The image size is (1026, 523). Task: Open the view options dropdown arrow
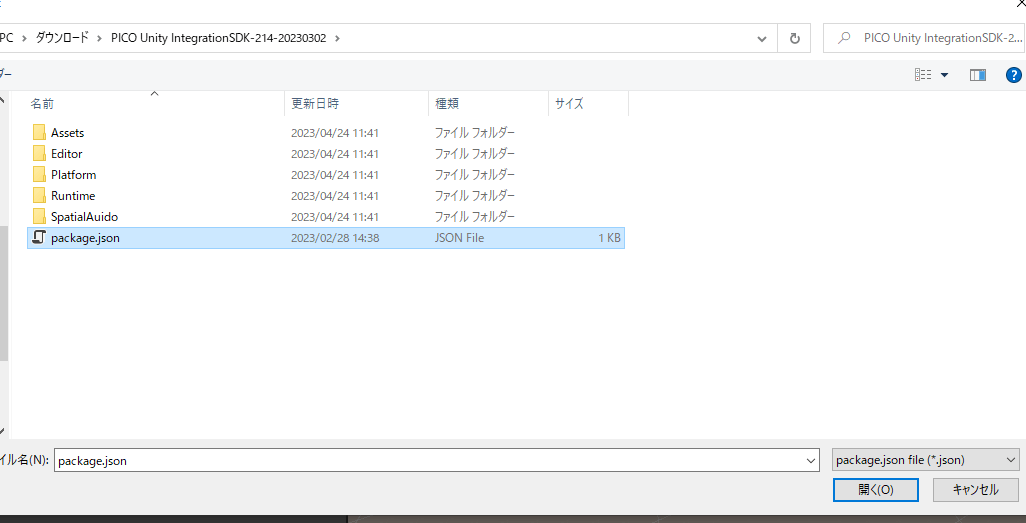point(944,75)
